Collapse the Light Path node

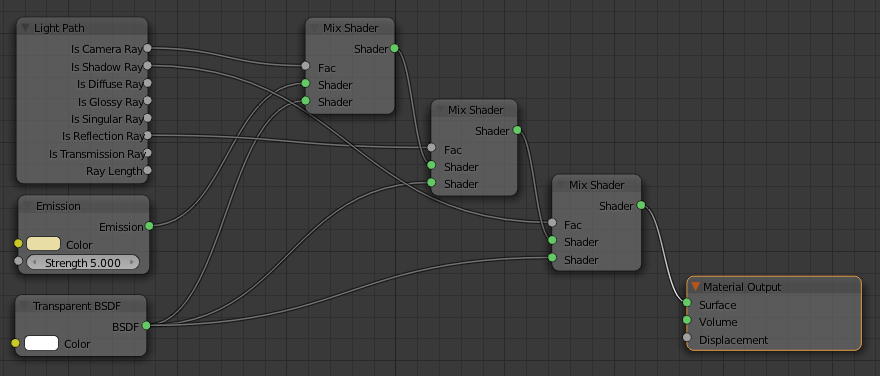click(x=25, y=27)
